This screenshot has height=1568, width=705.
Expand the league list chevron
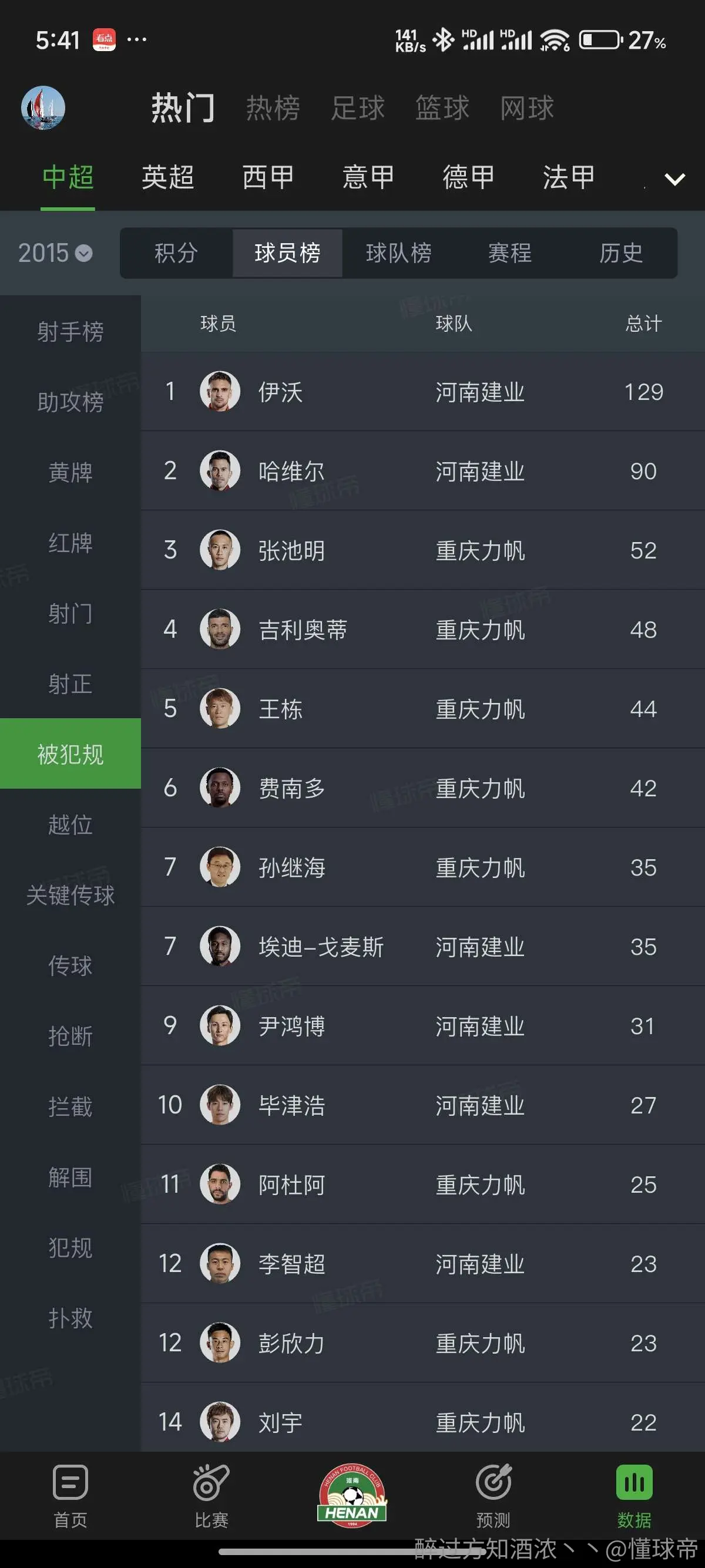[x=675, y=179]
